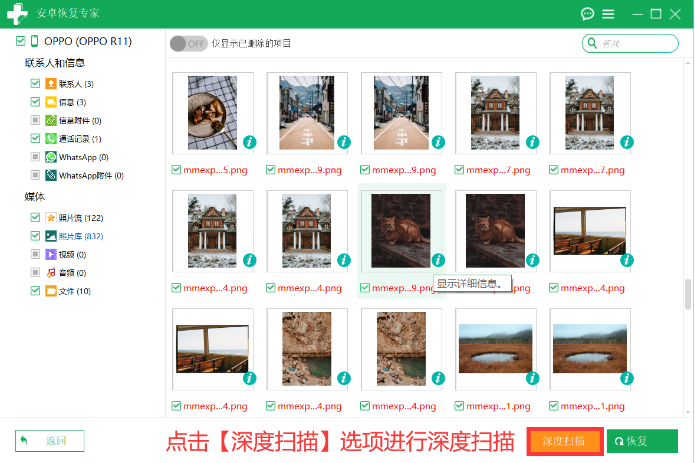Click the search magnifier icon

click(x=592, y=43)
